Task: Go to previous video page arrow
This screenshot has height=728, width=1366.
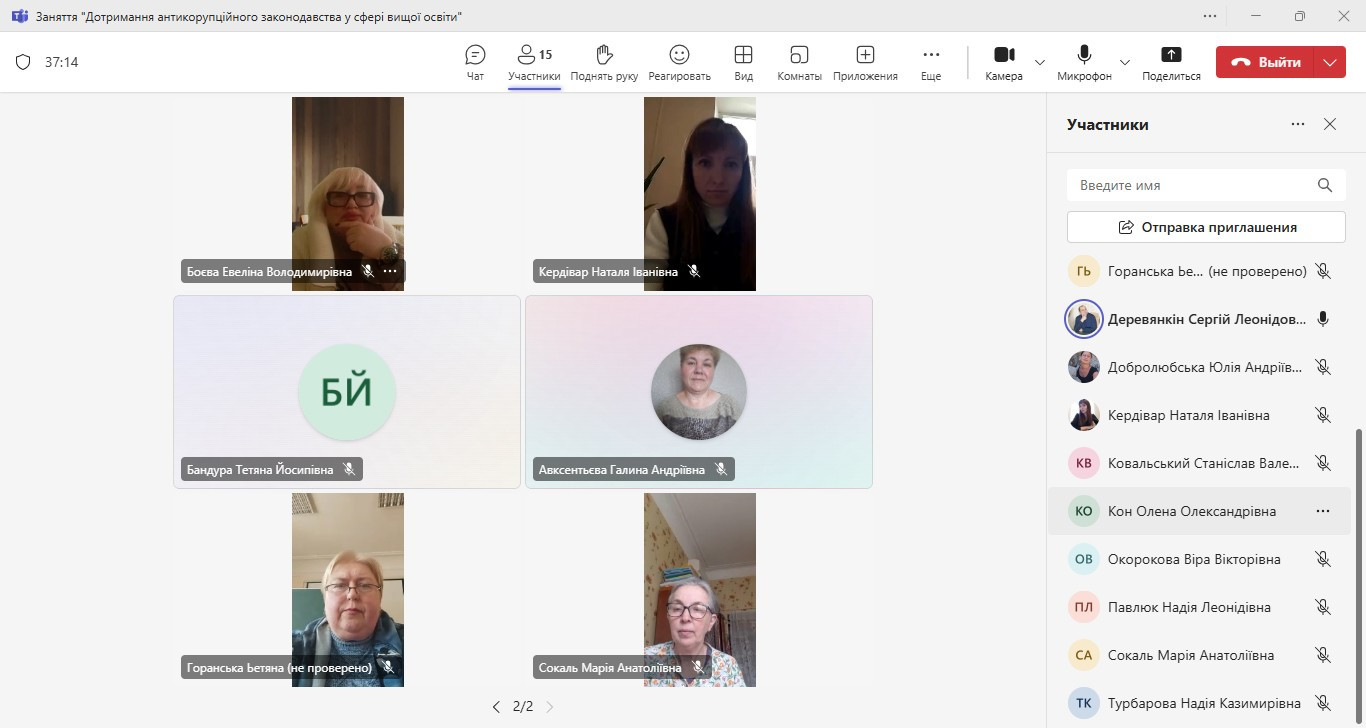Action: click(x=496, y=706)
